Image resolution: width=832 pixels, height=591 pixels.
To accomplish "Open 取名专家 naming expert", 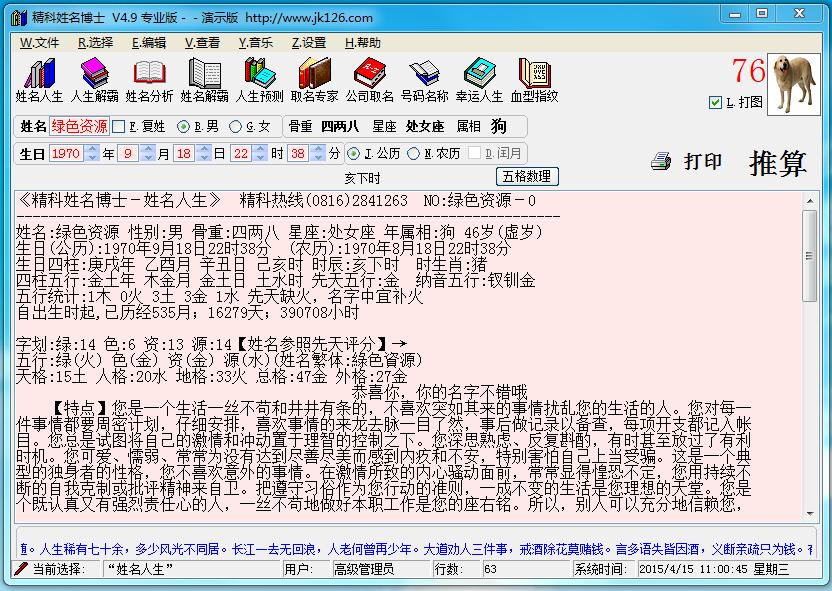I will (313, 79).
